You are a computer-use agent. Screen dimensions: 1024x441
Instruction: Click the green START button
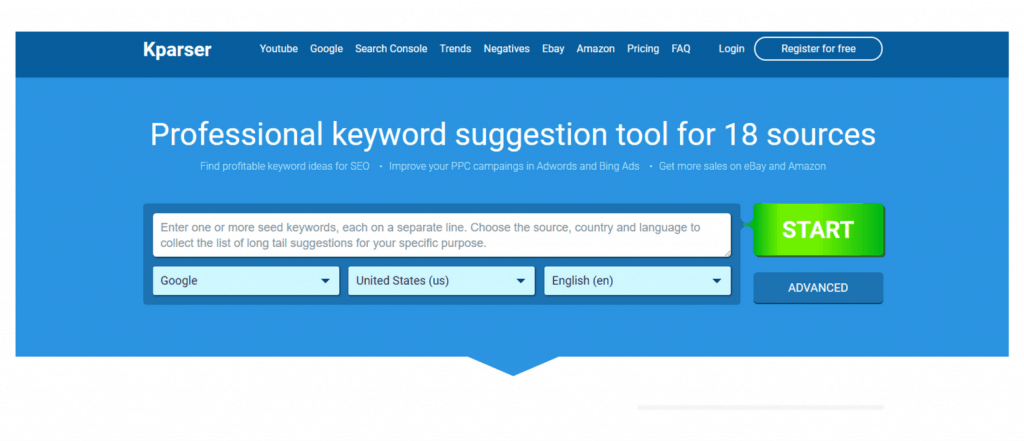tap(818, 230)
